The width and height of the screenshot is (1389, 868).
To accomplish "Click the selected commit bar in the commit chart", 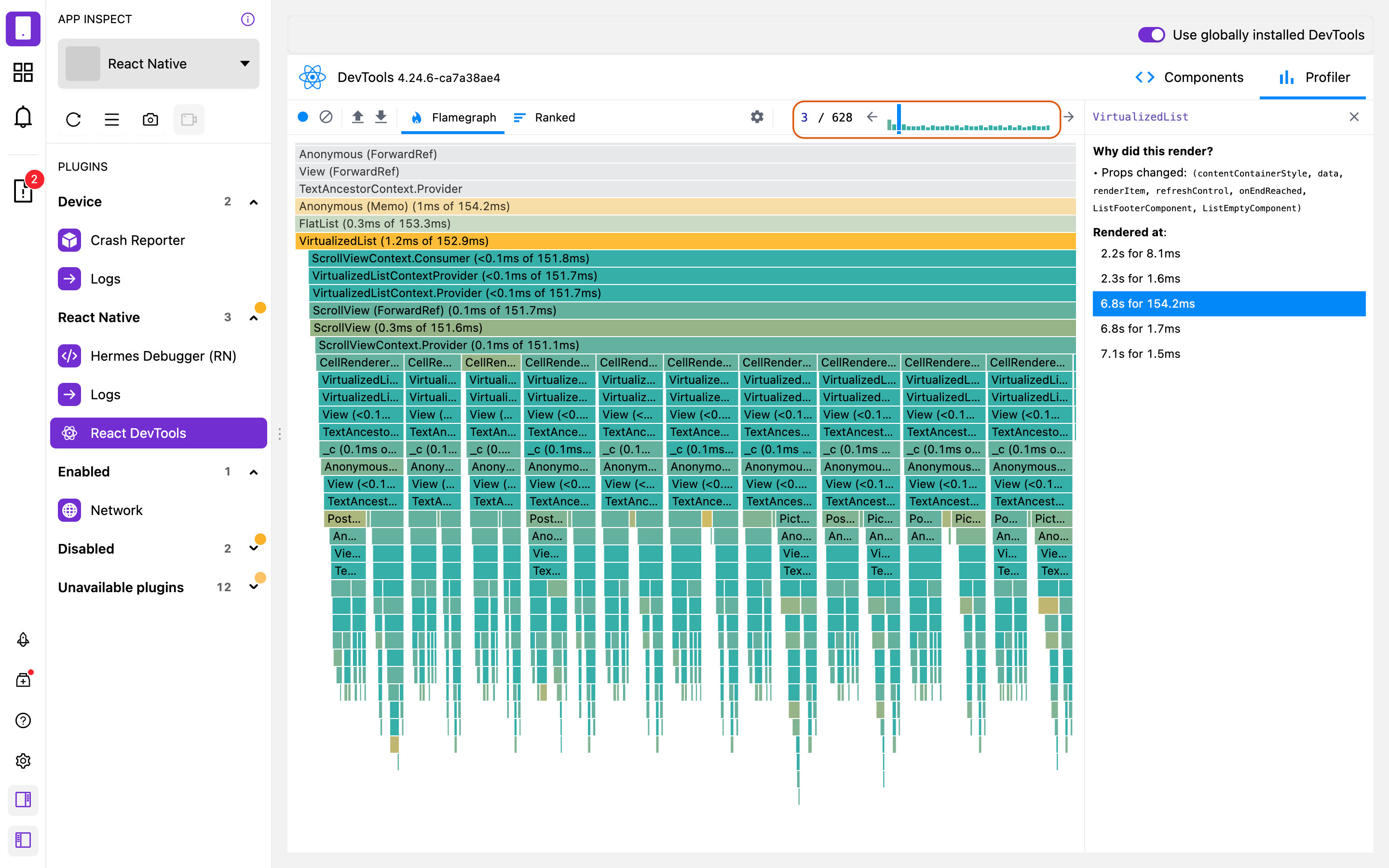I will (899, 118).
